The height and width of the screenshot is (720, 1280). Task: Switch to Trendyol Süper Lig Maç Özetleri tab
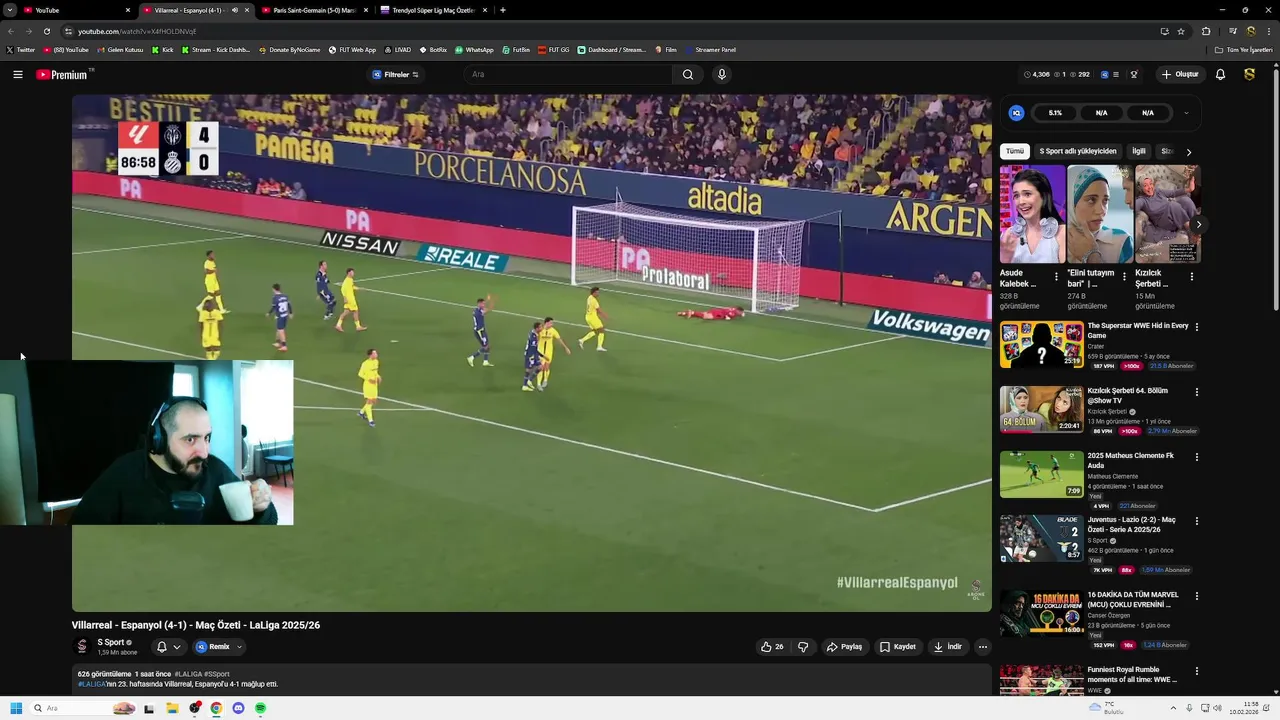[434, 10]
